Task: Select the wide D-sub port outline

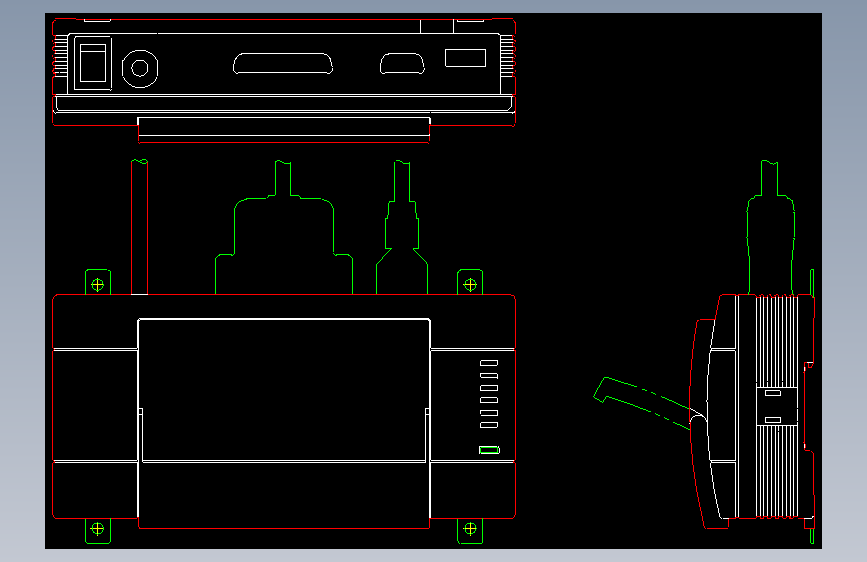Action: (283, 64)
